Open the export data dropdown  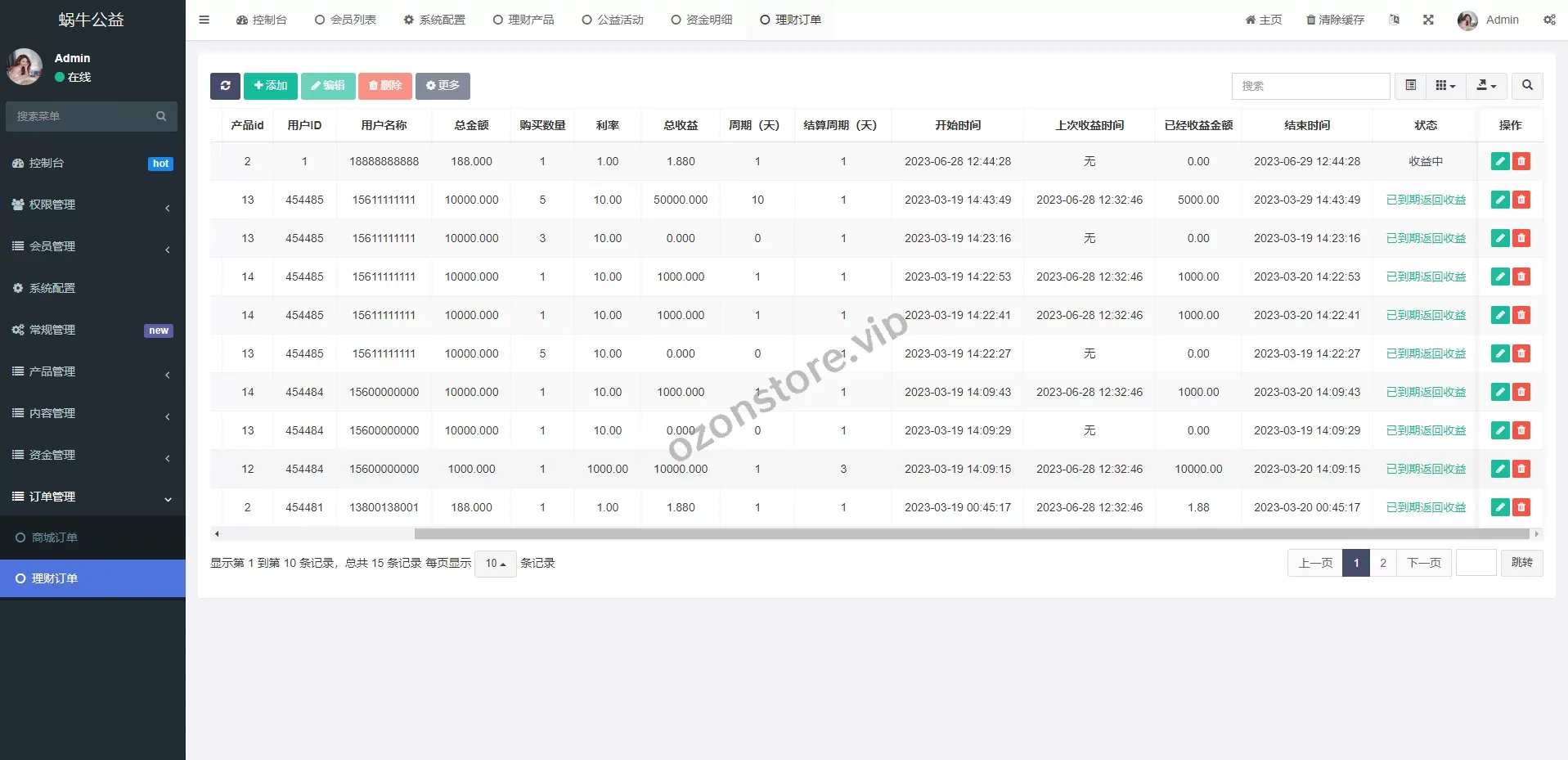[x=1485, y=86]
